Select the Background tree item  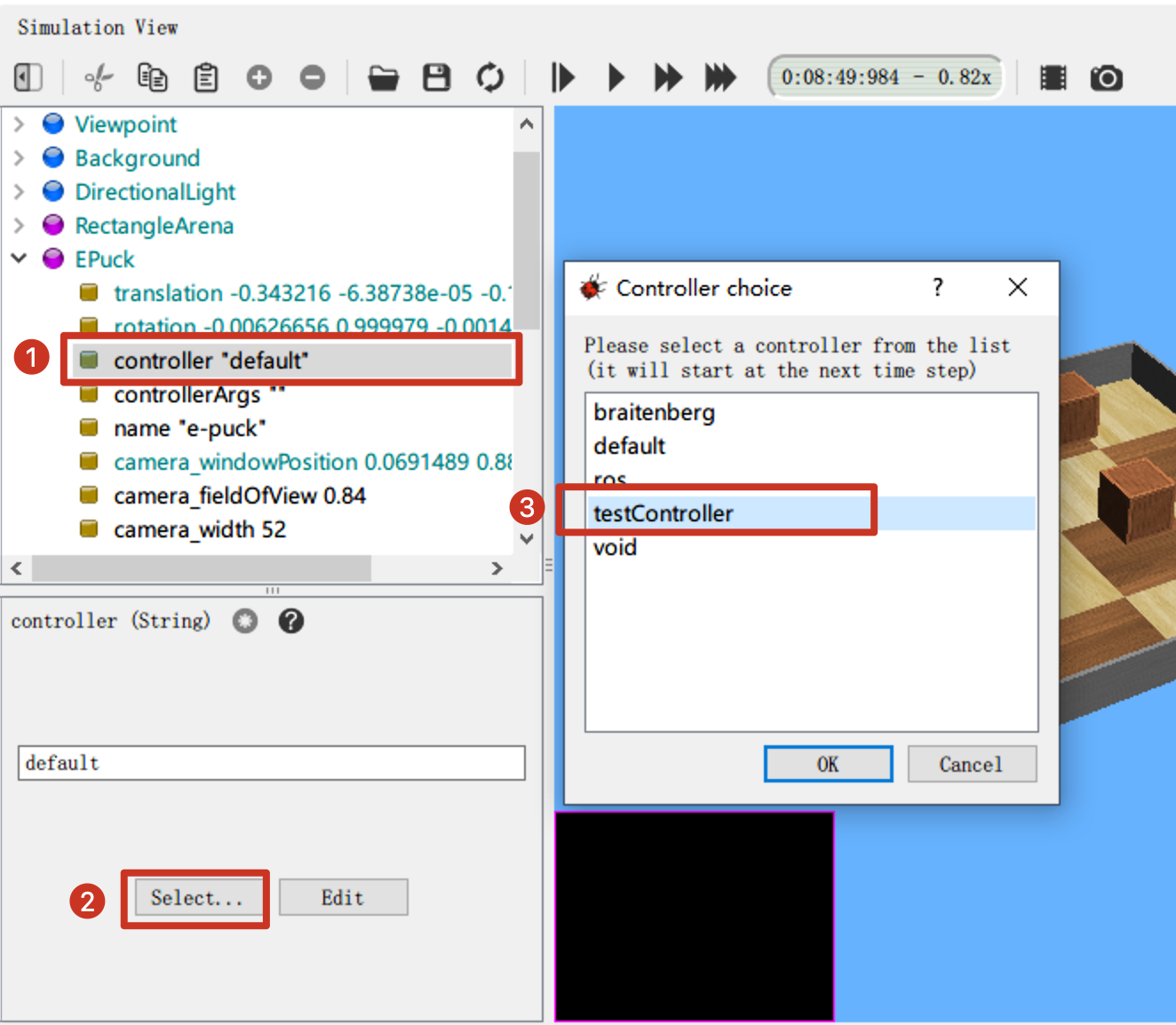tap(138, 158)
